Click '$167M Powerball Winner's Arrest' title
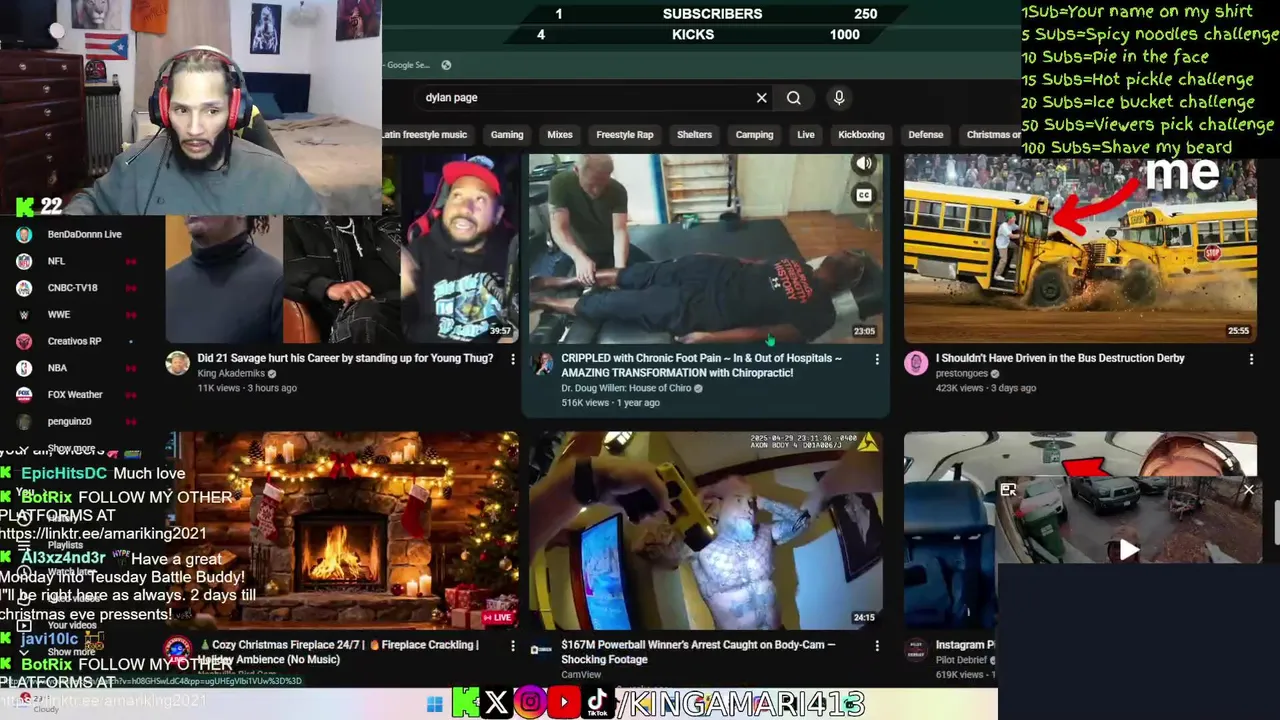1280x720 pixels. (698, 652)
